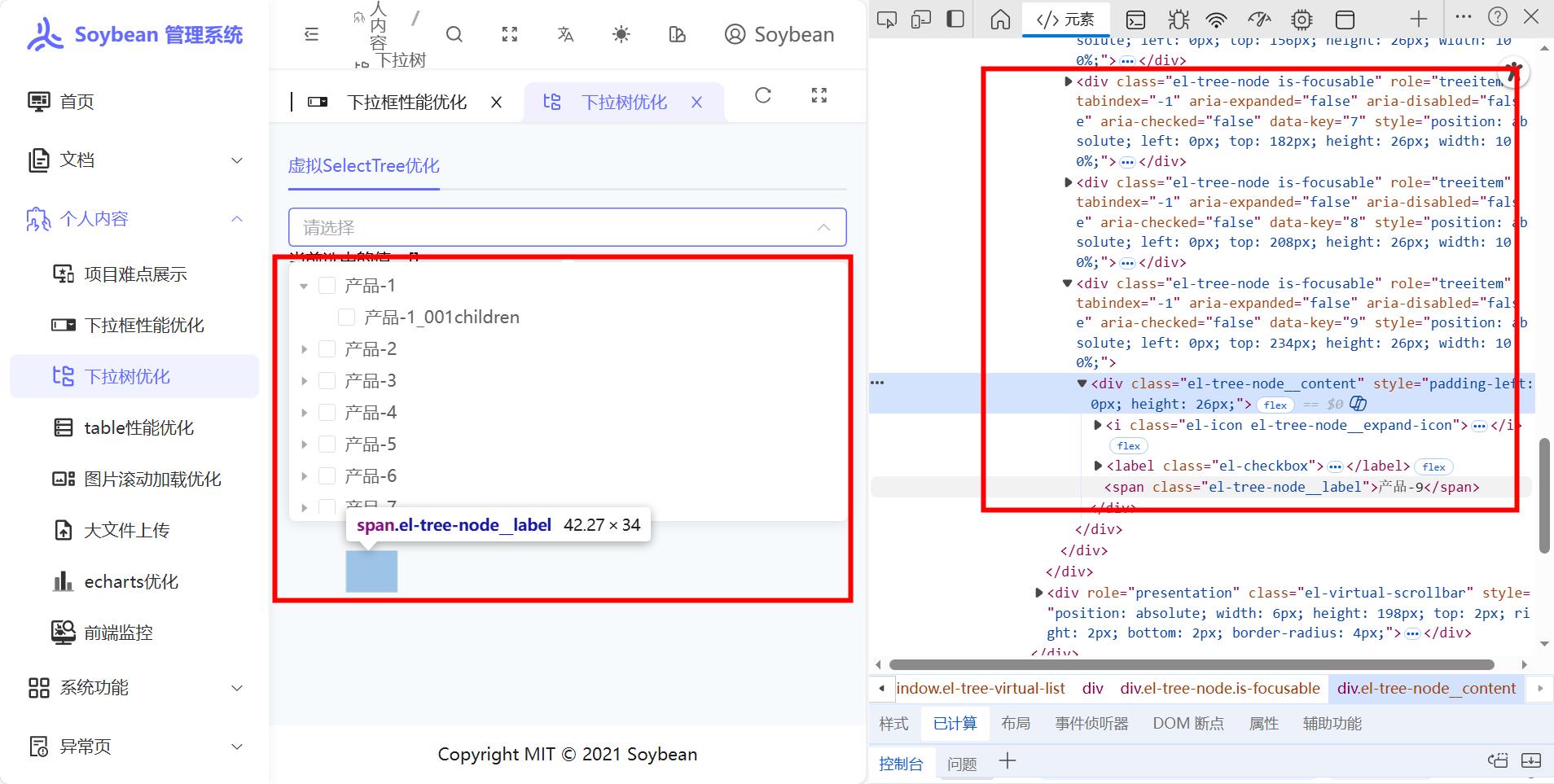Open the 请选择 tree select dropdown
This screenshot has width=1554, height=784.
[567, 227]
